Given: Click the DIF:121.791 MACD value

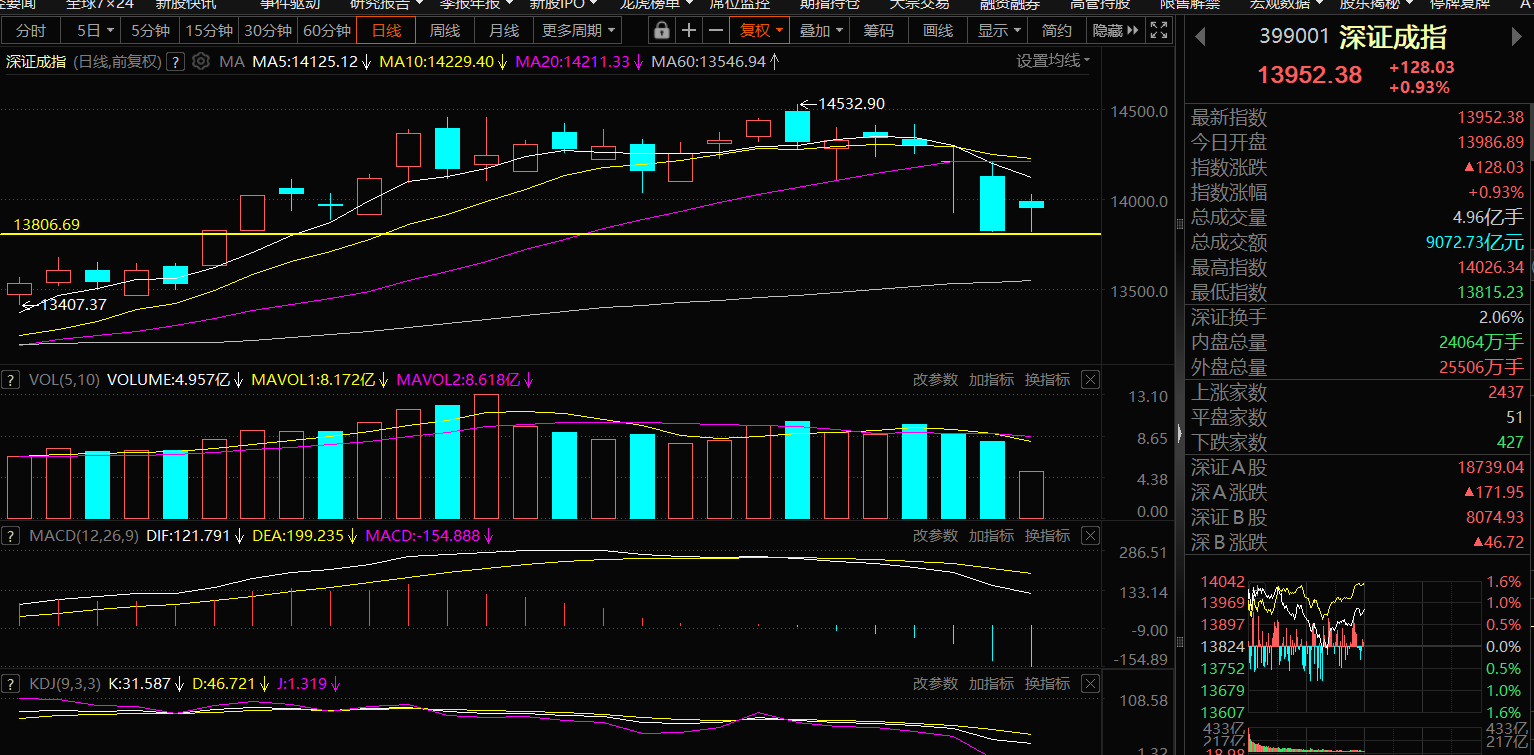Looking at the screenshot, I should coord(189,536).
